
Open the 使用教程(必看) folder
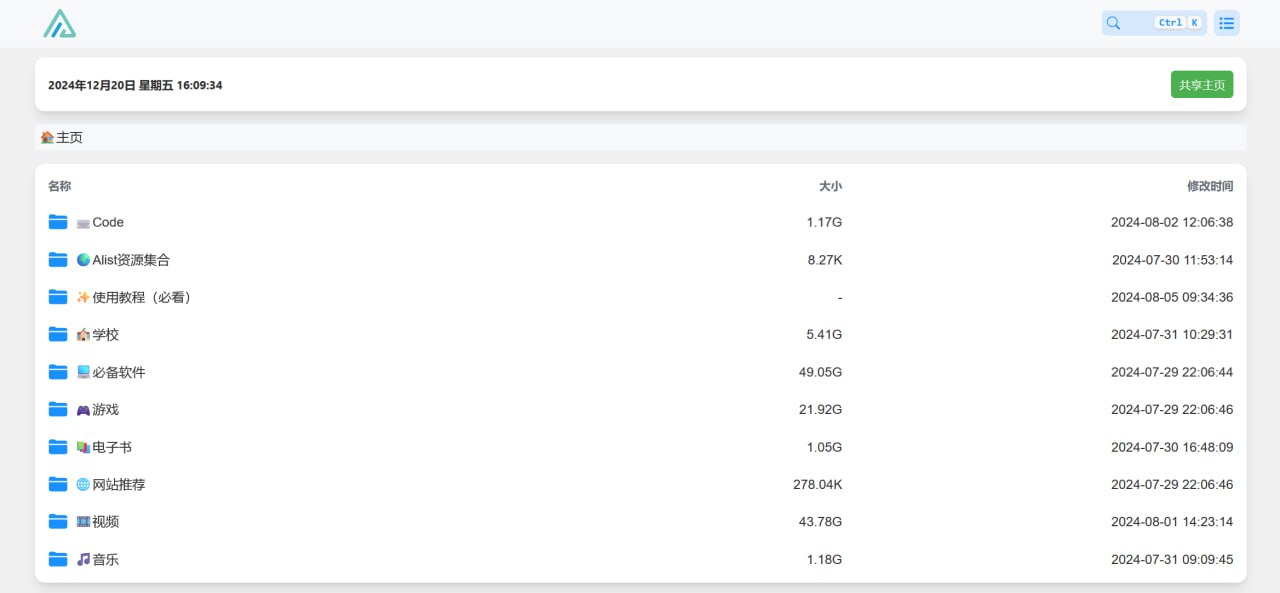(142, 297)
